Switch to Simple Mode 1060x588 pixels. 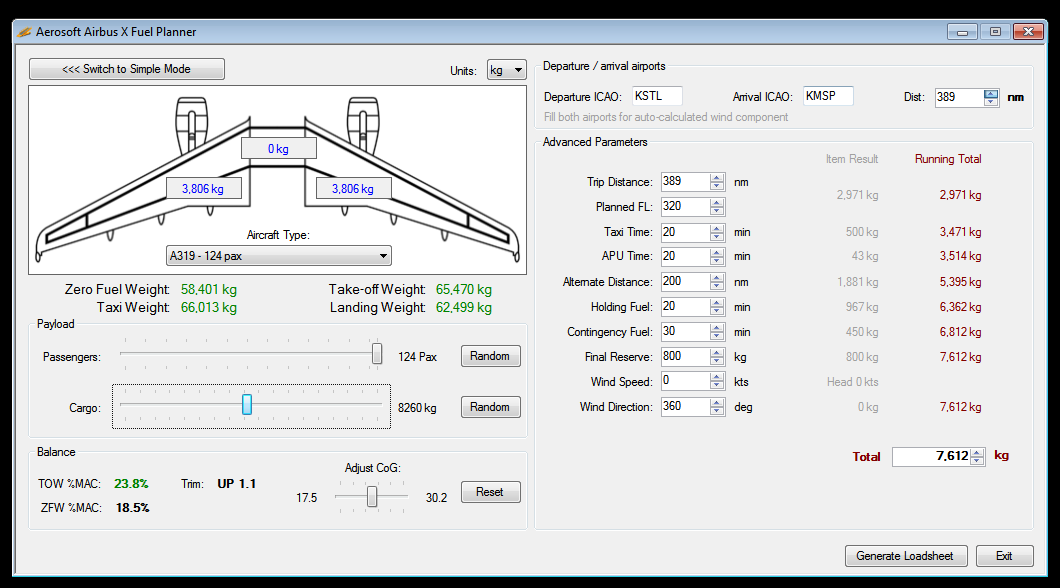pos(127,69)
